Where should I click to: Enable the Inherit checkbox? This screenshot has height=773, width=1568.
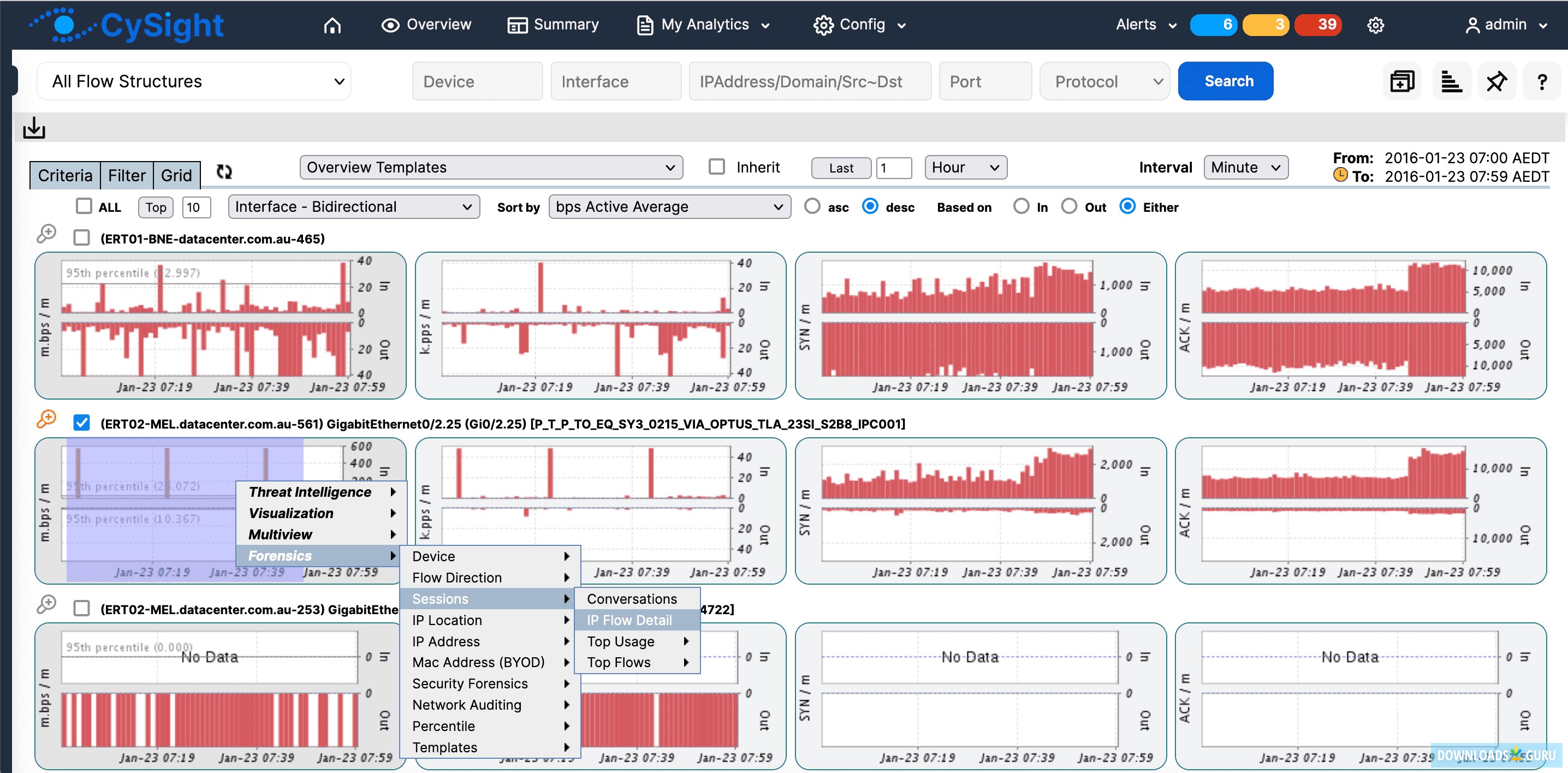(717, 167)
